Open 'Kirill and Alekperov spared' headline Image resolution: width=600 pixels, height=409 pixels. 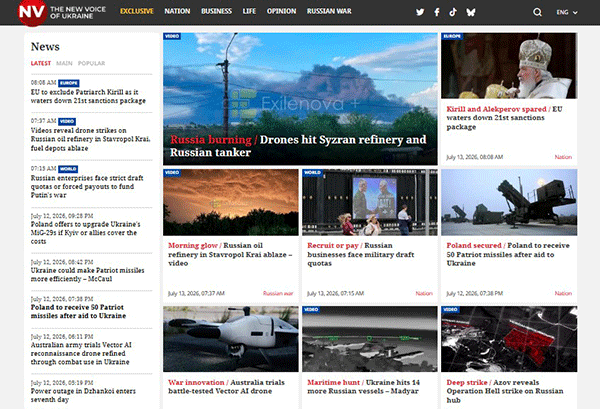point(504,118)
